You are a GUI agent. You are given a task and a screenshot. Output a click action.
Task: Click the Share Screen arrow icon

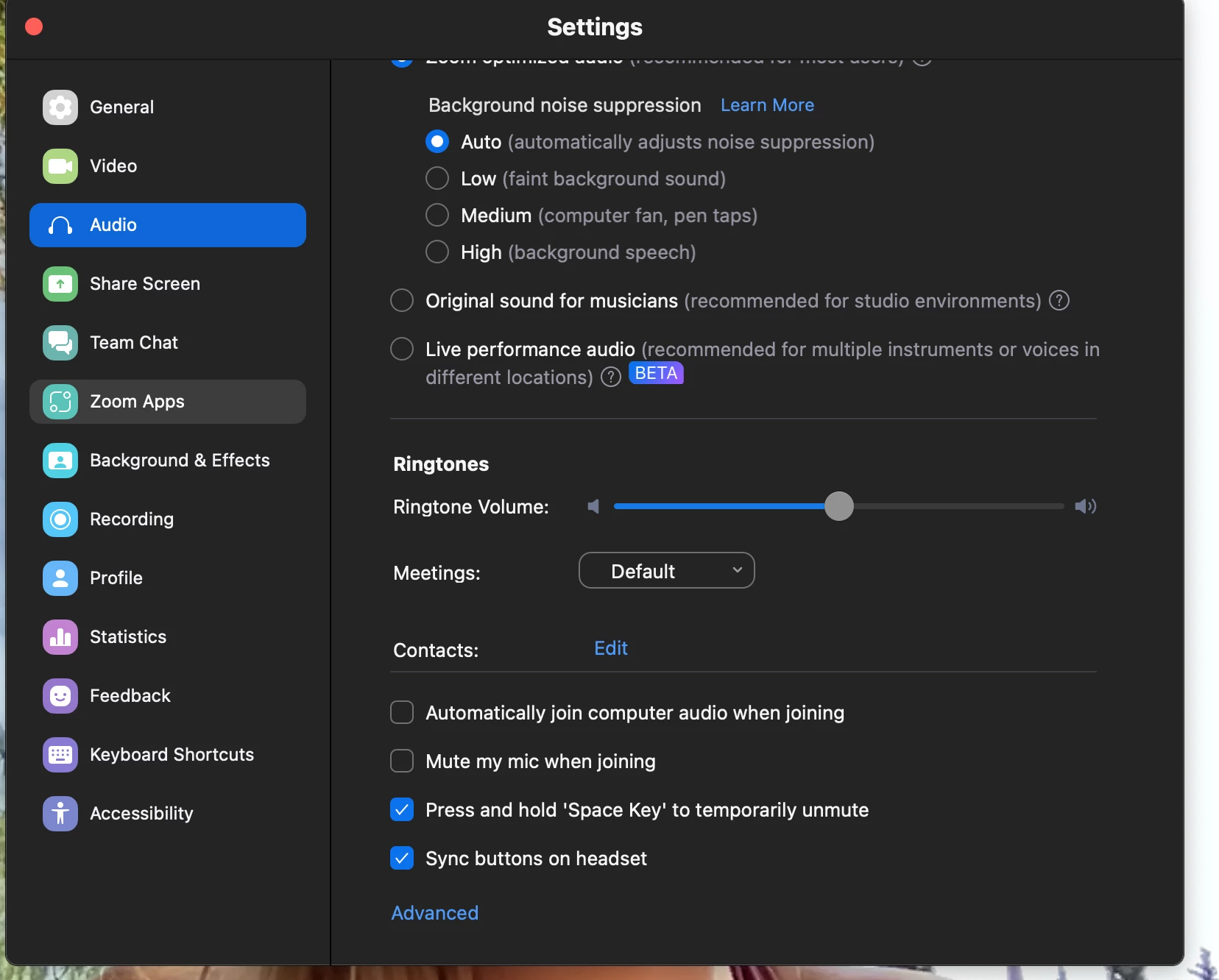pyautogui.click(x=60, y=284)
